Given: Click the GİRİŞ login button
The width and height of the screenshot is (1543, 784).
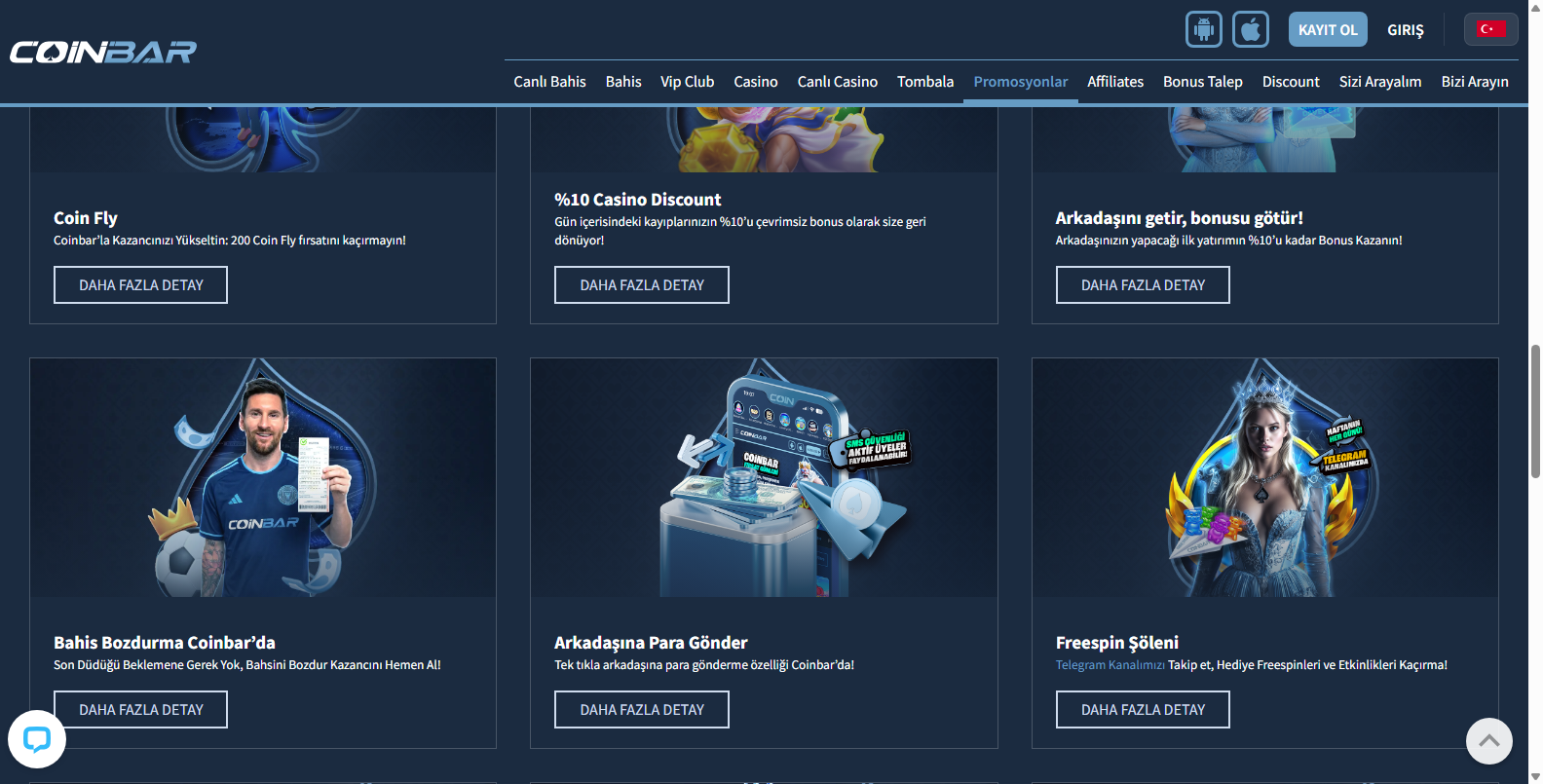Looking at the screenshot, I should tap(1406, 30).
